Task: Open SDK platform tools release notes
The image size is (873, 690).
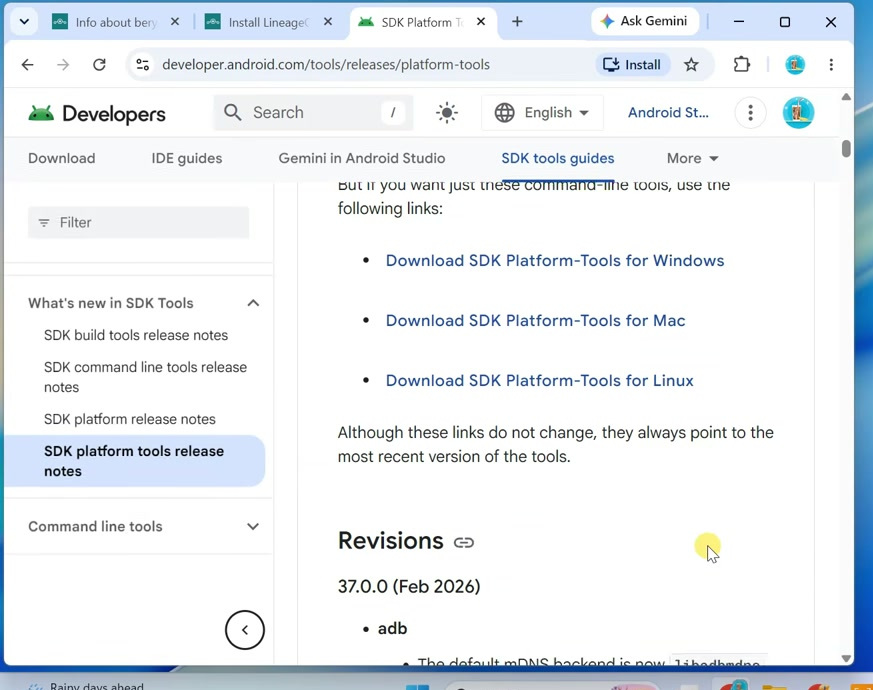Action: point(134,461)
